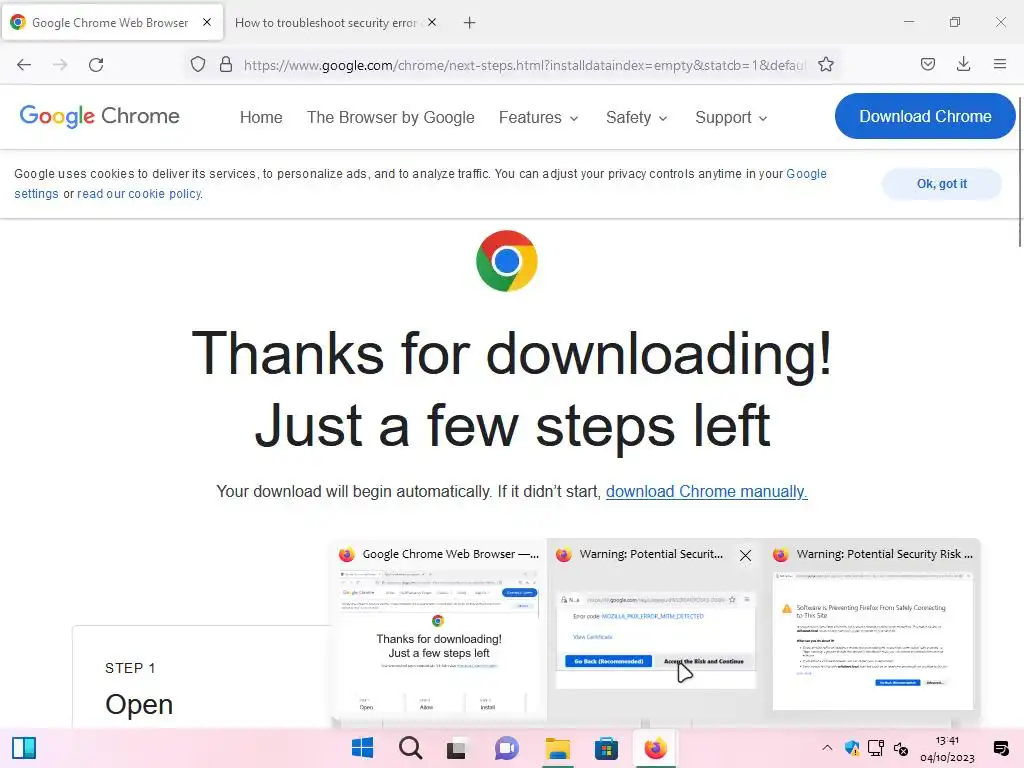Open a new tab with plus button
This screenshot has width=1024, height=768.
coord(469,23)
